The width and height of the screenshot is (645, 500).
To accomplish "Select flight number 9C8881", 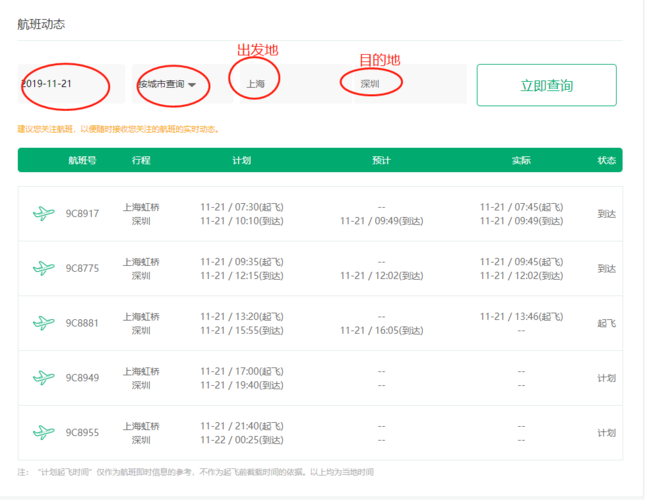I will pos(82,323).
